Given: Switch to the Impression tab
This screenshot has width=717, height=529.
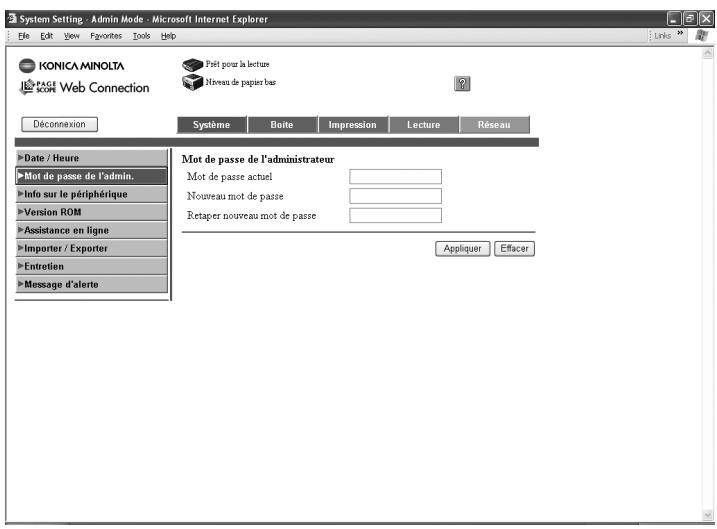Looking at the screenshot, I should click(352, 125).
